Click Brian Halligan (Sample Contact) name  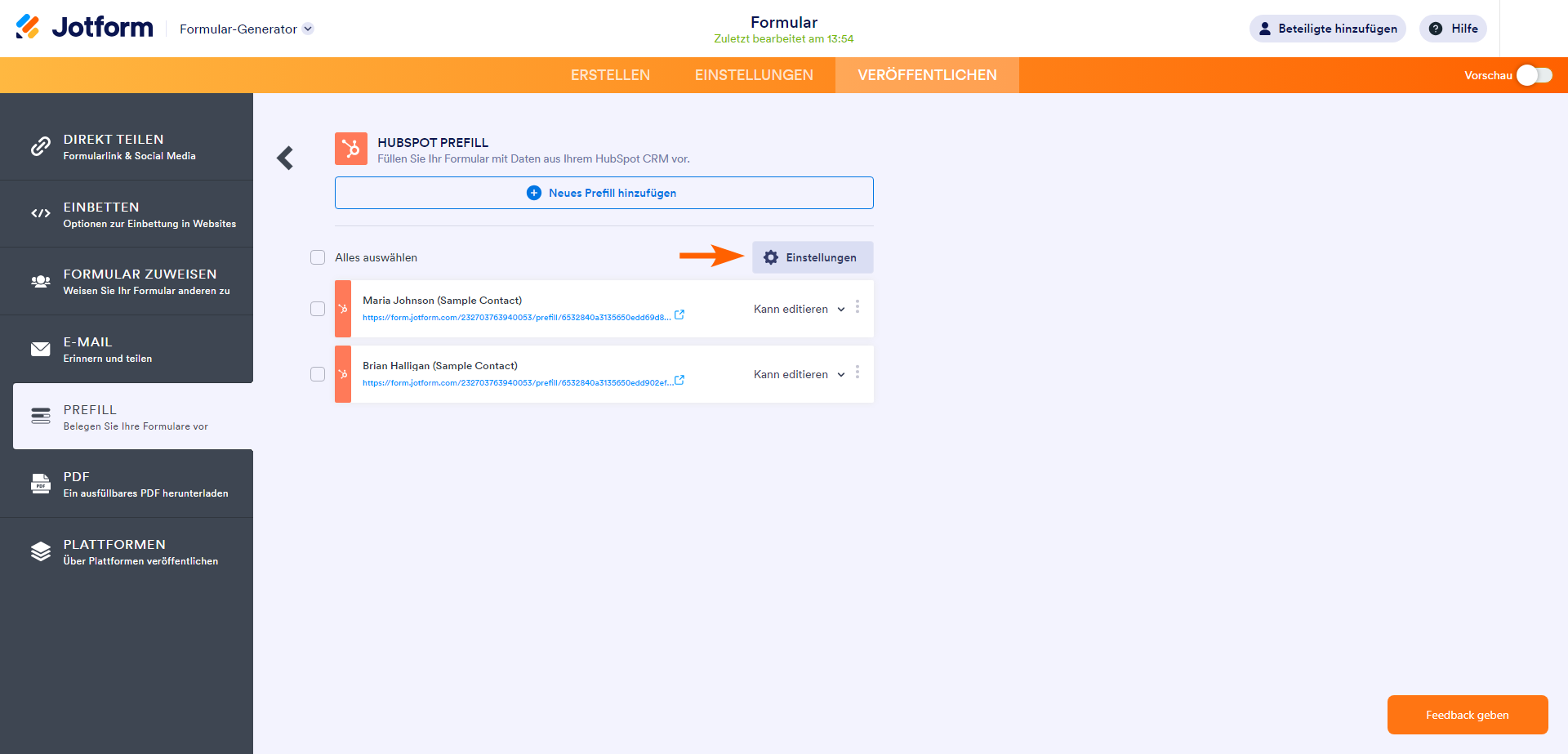(440, 366)
